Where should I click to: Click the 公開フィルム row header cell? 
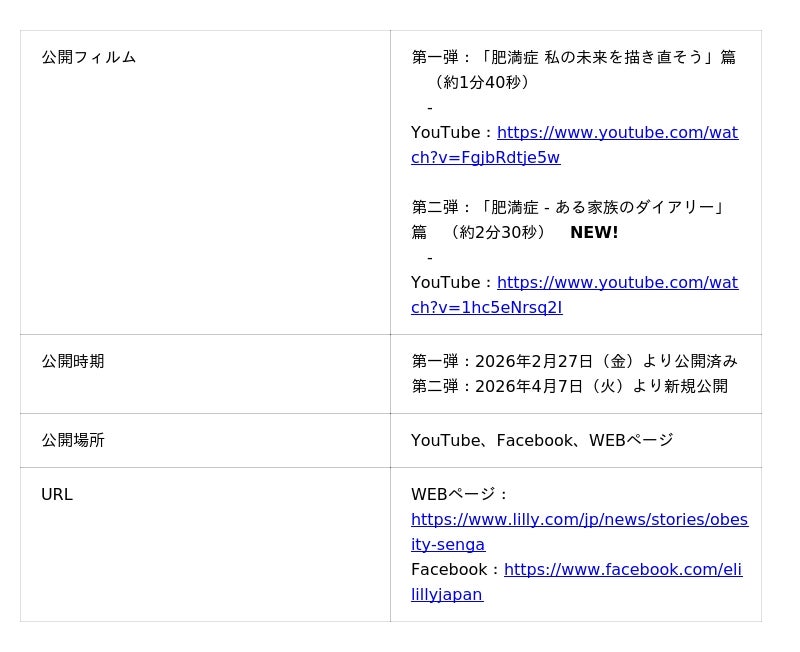pos(88,58)
